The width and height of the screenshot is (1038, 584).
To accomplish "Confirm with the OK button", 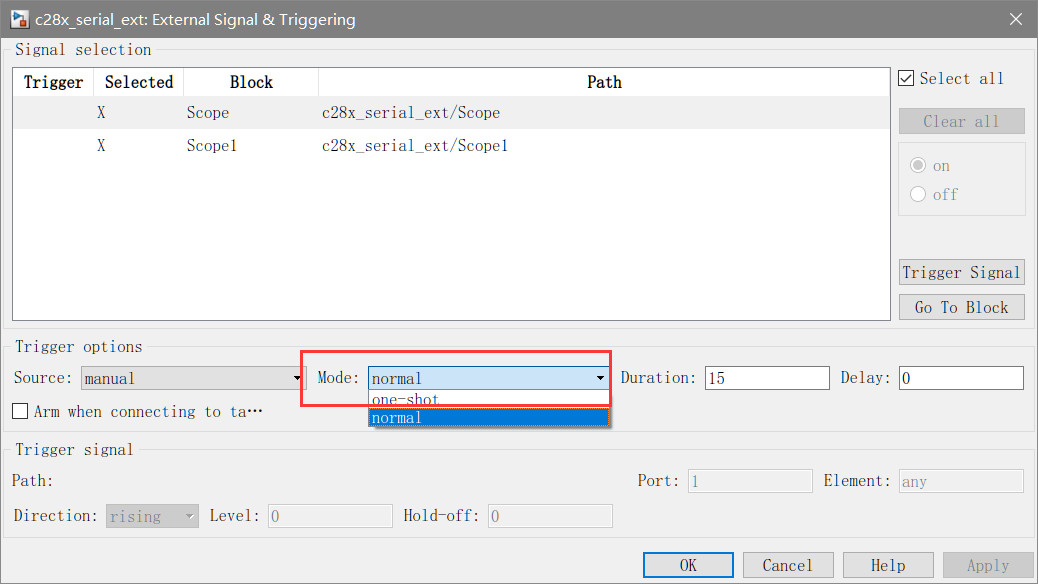I will 688,565.
